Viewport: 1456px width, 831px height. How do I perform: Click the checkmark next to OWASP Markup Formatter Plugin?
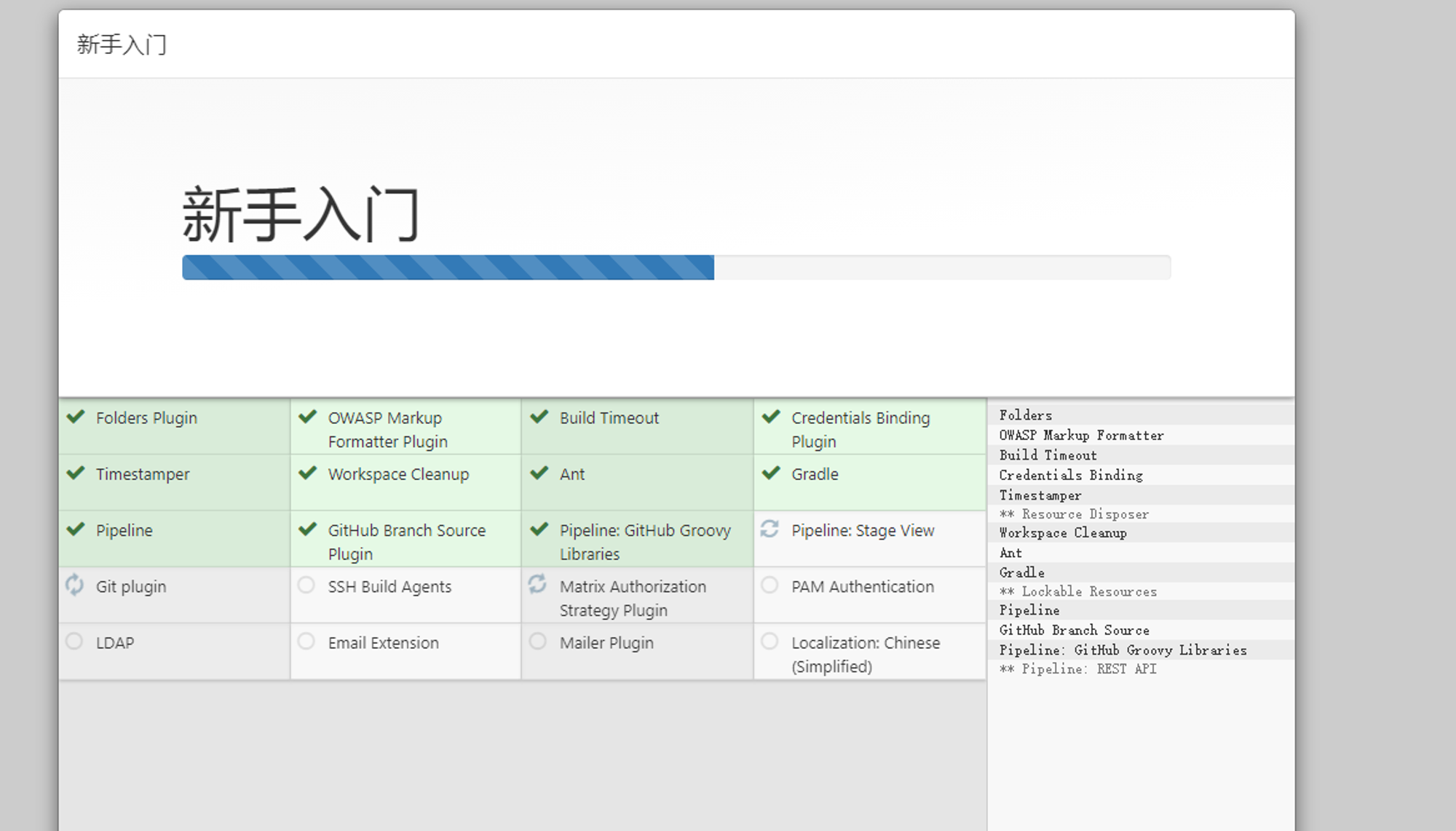point(308,417)
